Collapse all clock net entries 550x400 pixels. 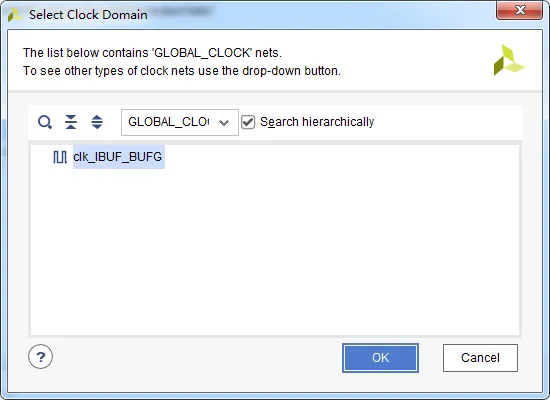point(71,122)
